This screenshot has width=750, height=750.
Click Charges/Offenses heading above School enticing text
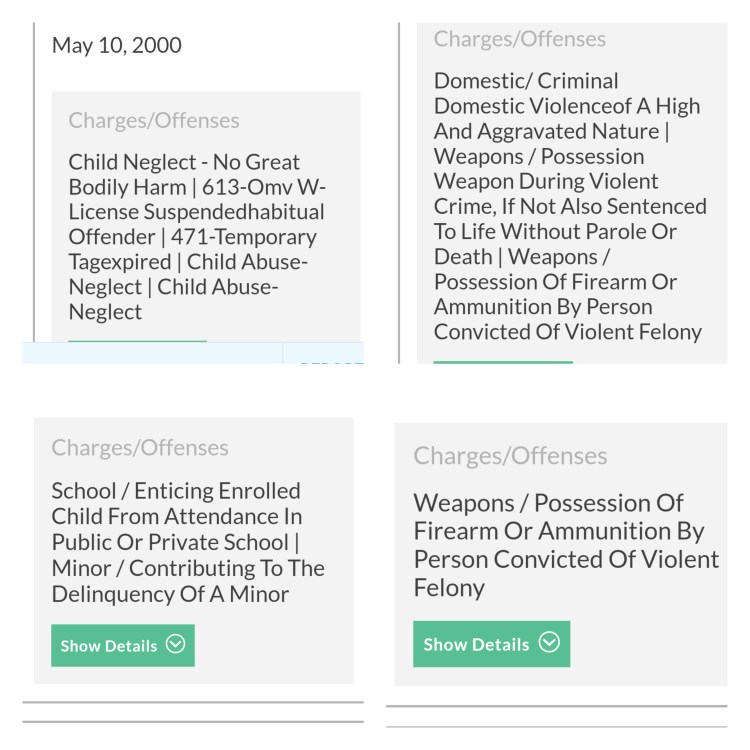[x=140, y=448]
